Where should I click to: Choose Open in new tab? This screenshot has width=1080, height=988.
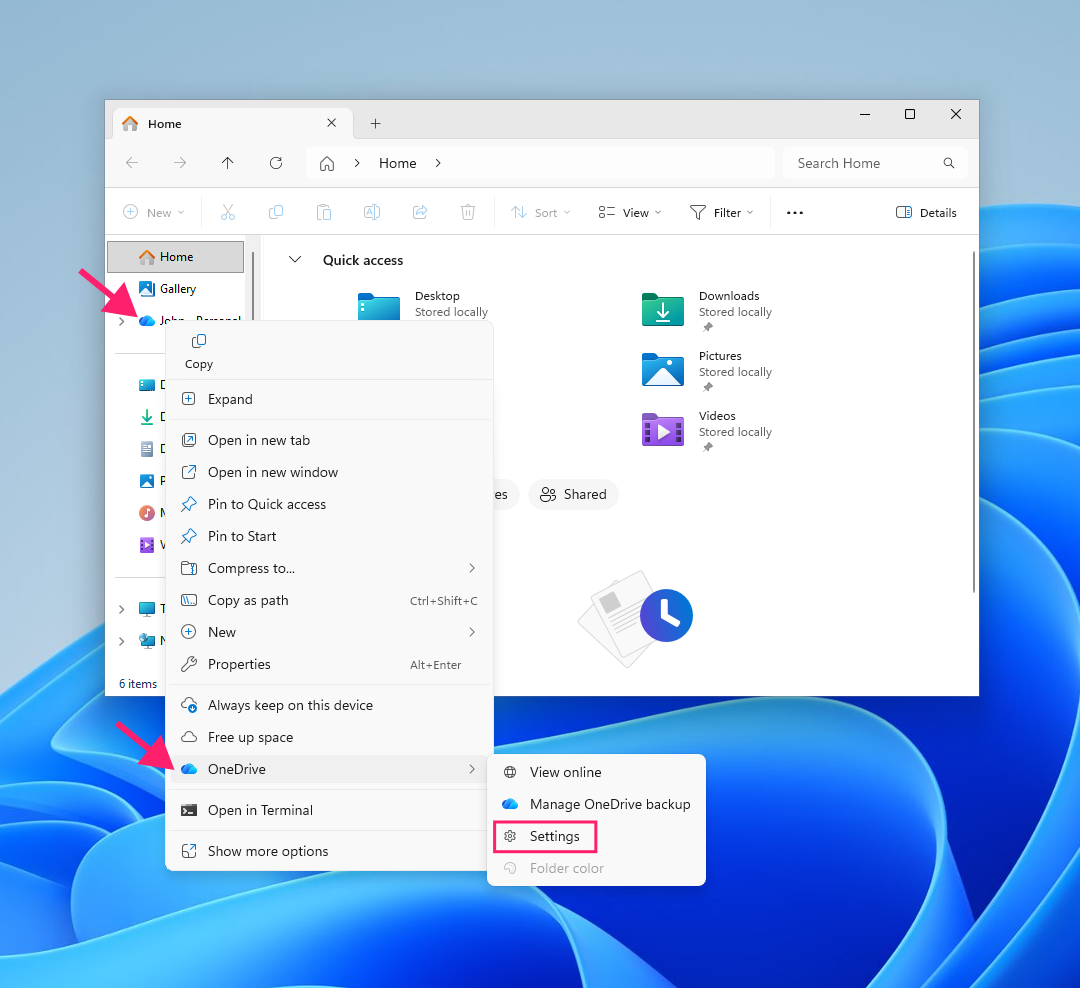coord(329,440)
